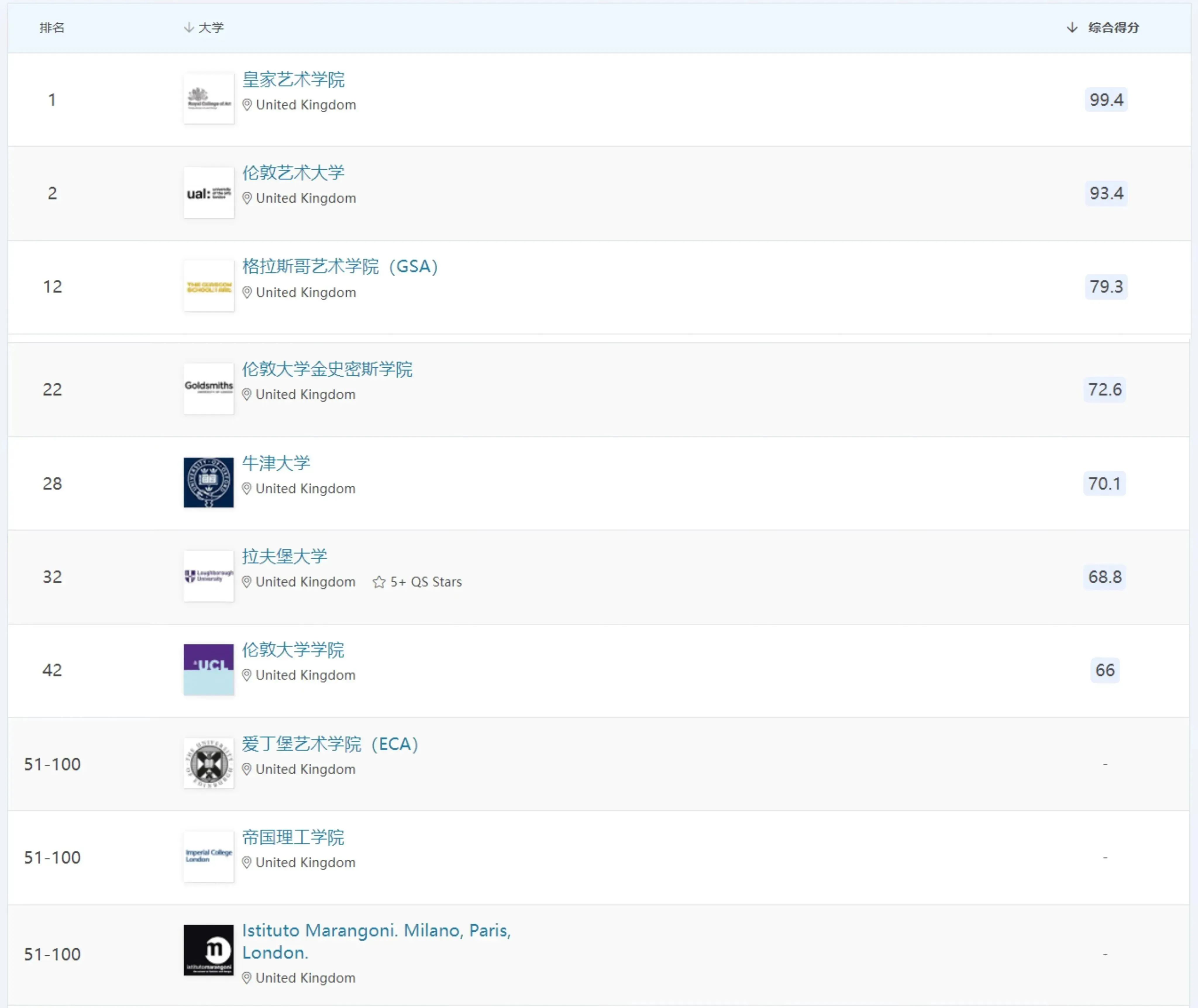Click score 99.4
1198x1008 pixels.
pos(1106,99)
